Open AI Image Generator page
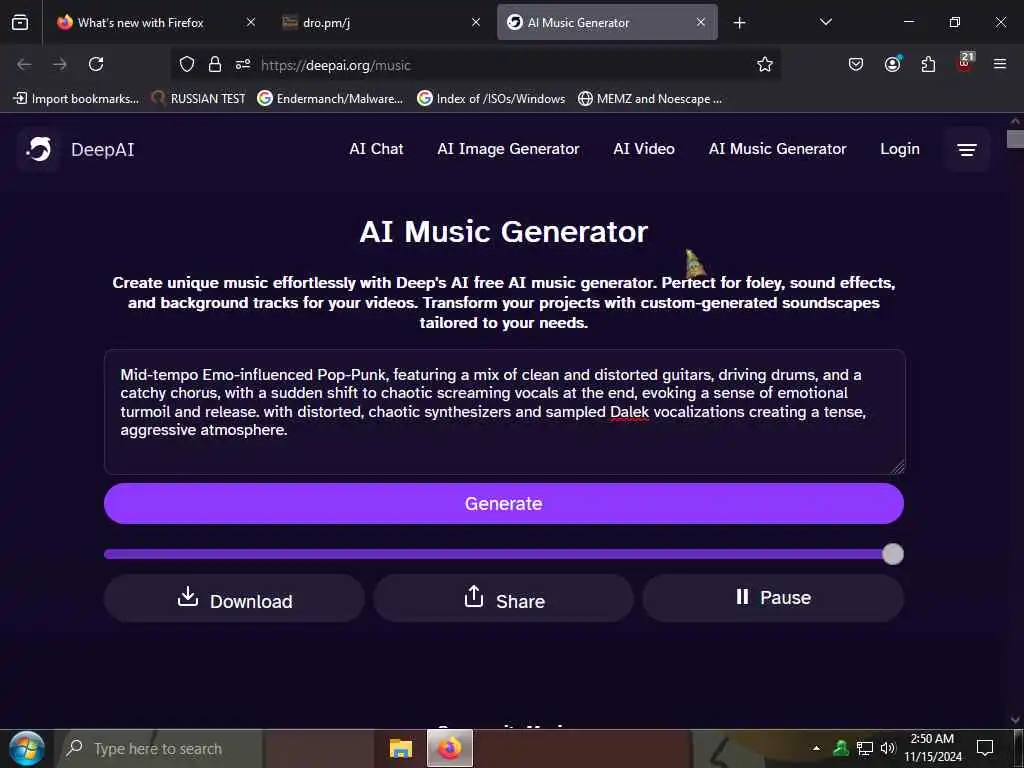Screen dimensions: 1024x768 pos(508,149)
